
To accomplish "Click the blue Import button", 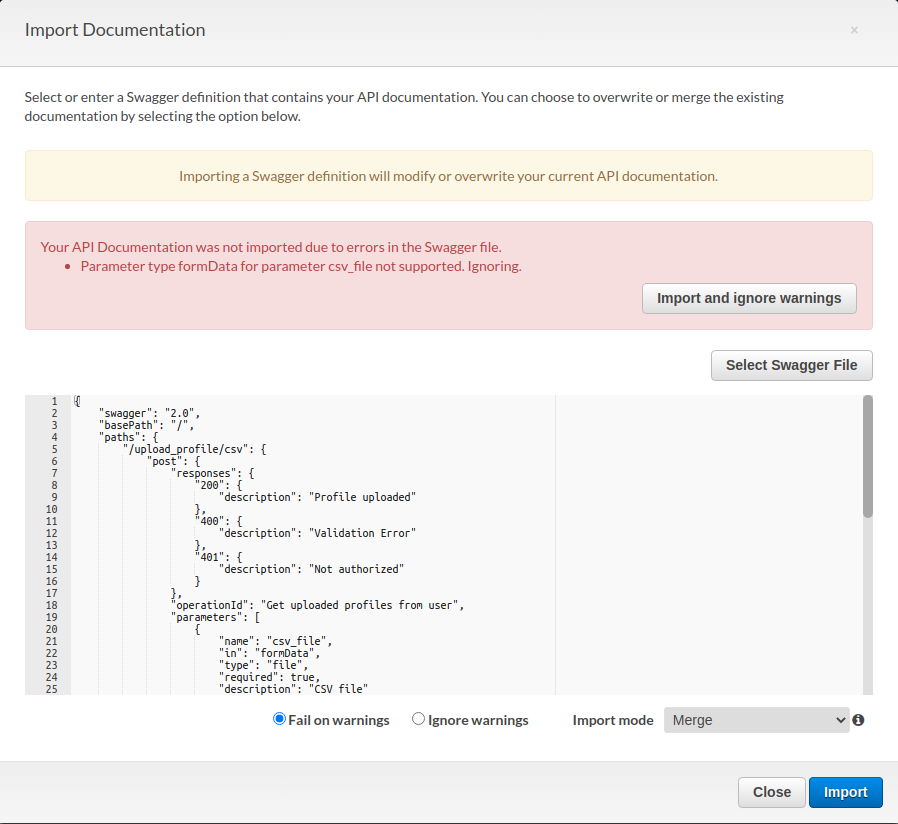I will pyautogui.click(x=845, y=792).
